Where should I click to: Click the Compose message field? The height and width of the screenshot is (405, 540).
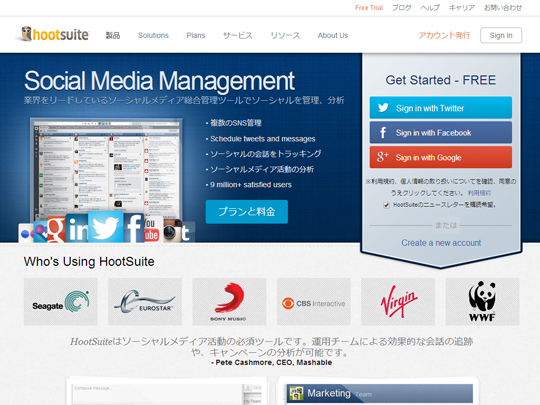pos(157,393)
